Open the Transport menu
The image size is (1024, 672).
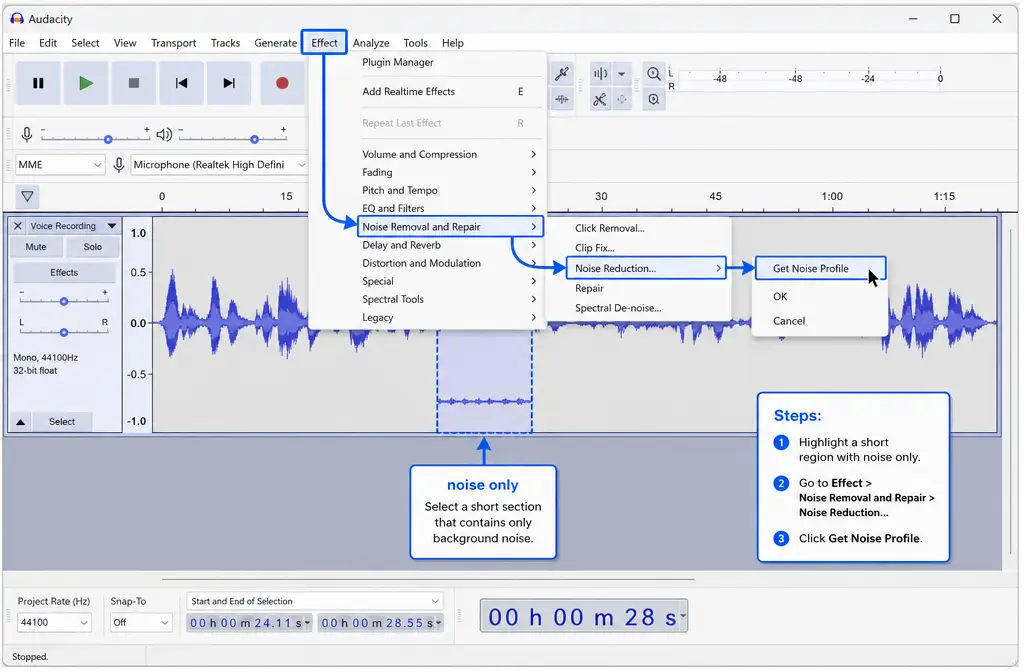click(x=174, y=43)
